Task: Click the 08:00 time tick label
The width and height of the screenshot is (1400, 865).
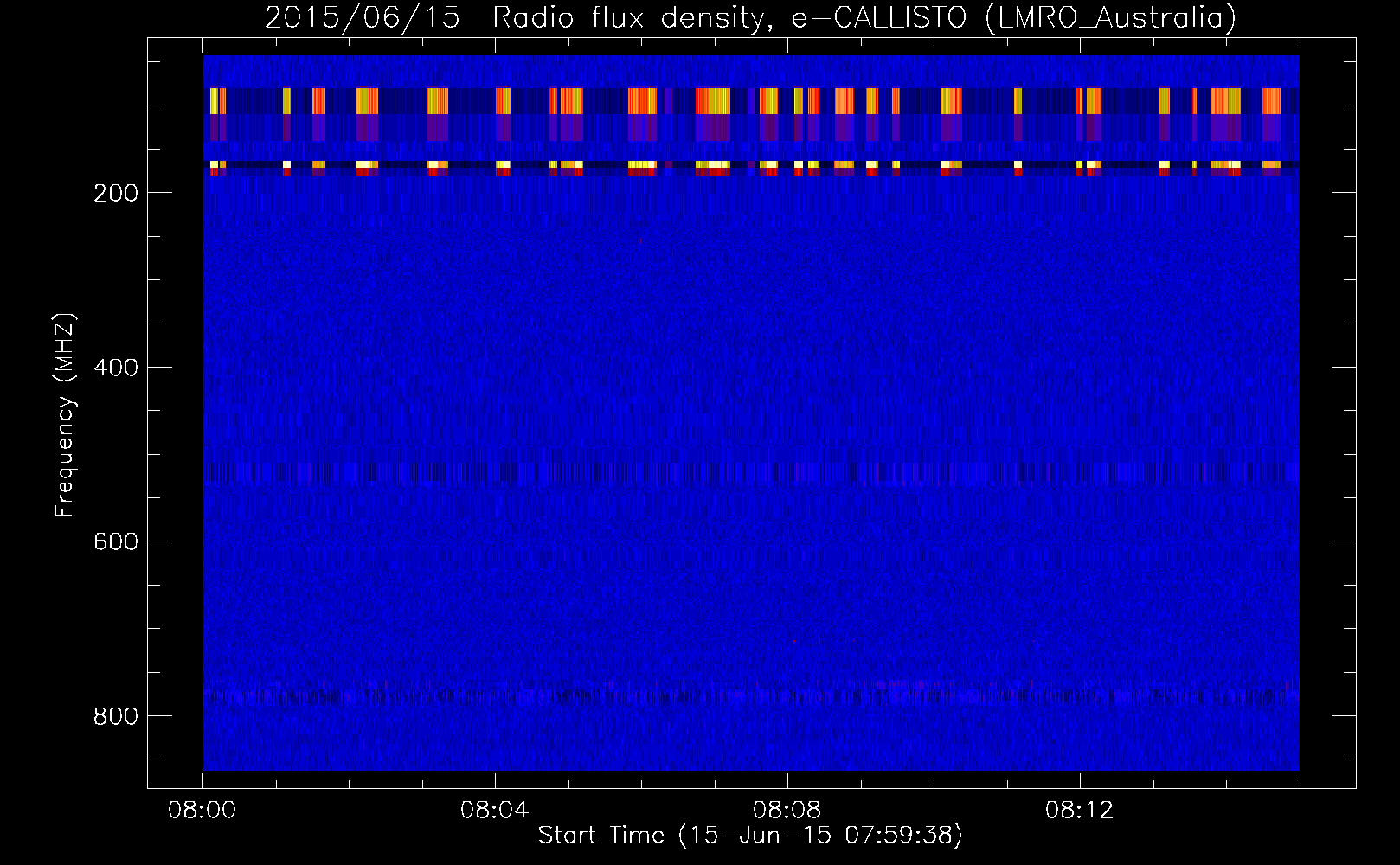Action: (202, 811)
